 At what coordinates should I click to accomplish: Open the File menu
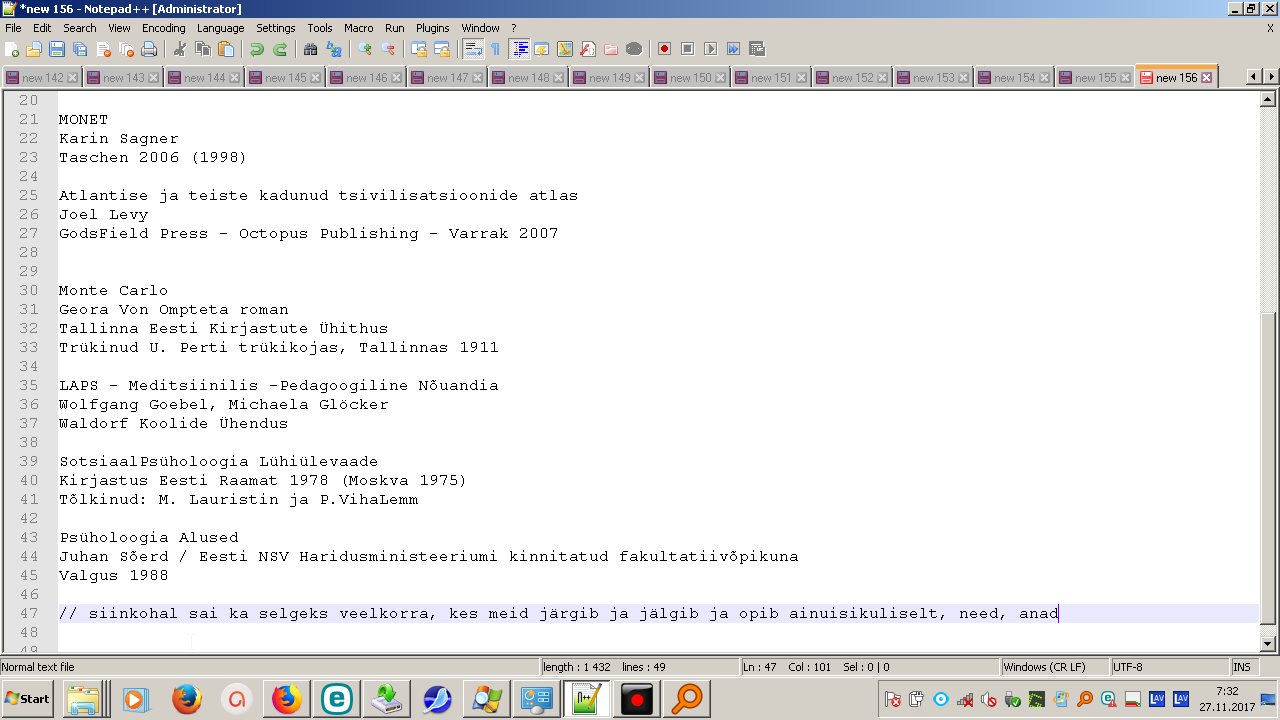click(13, 28)
